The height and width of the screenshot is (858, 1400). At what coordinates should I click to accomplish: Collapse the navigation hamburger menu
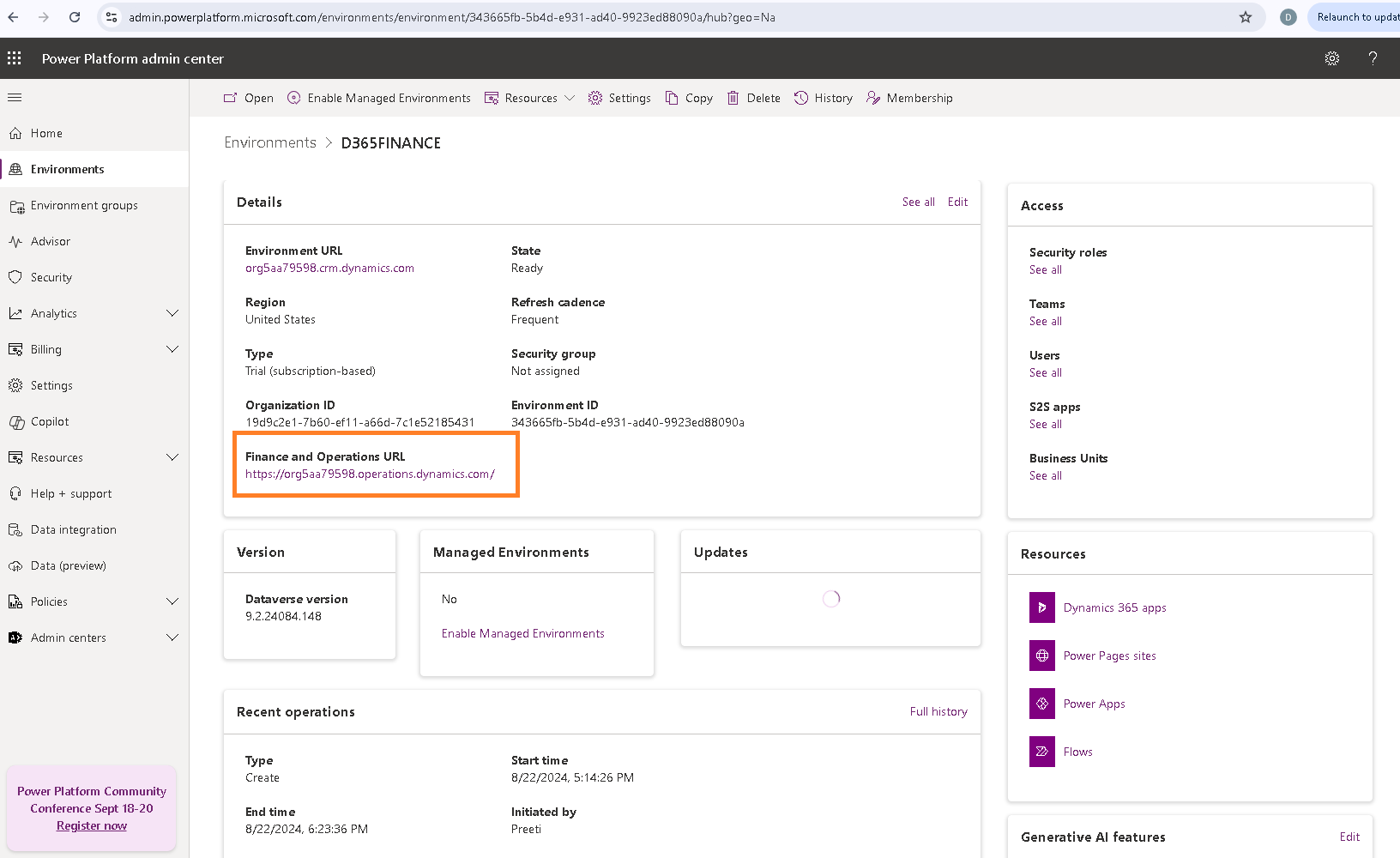pos(15,98)
